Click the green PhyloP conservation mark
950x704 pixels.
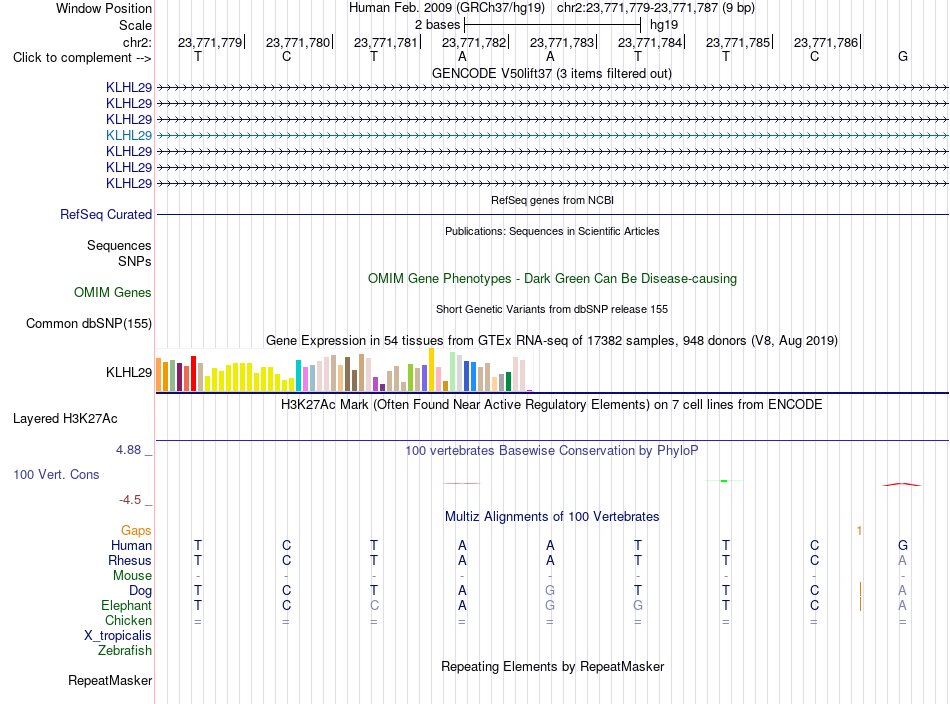724,480
